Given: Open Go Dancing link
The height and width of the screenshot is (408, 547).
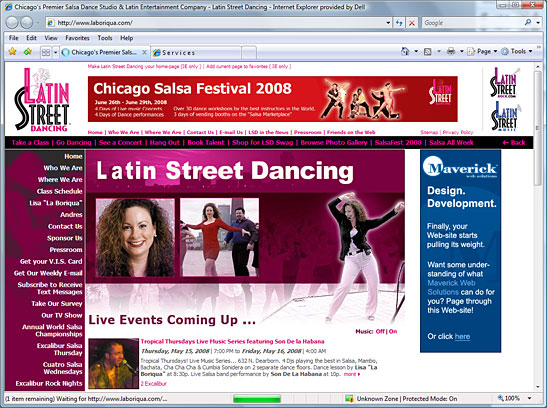Looking at the screenshot, I should tap(74, 142).
